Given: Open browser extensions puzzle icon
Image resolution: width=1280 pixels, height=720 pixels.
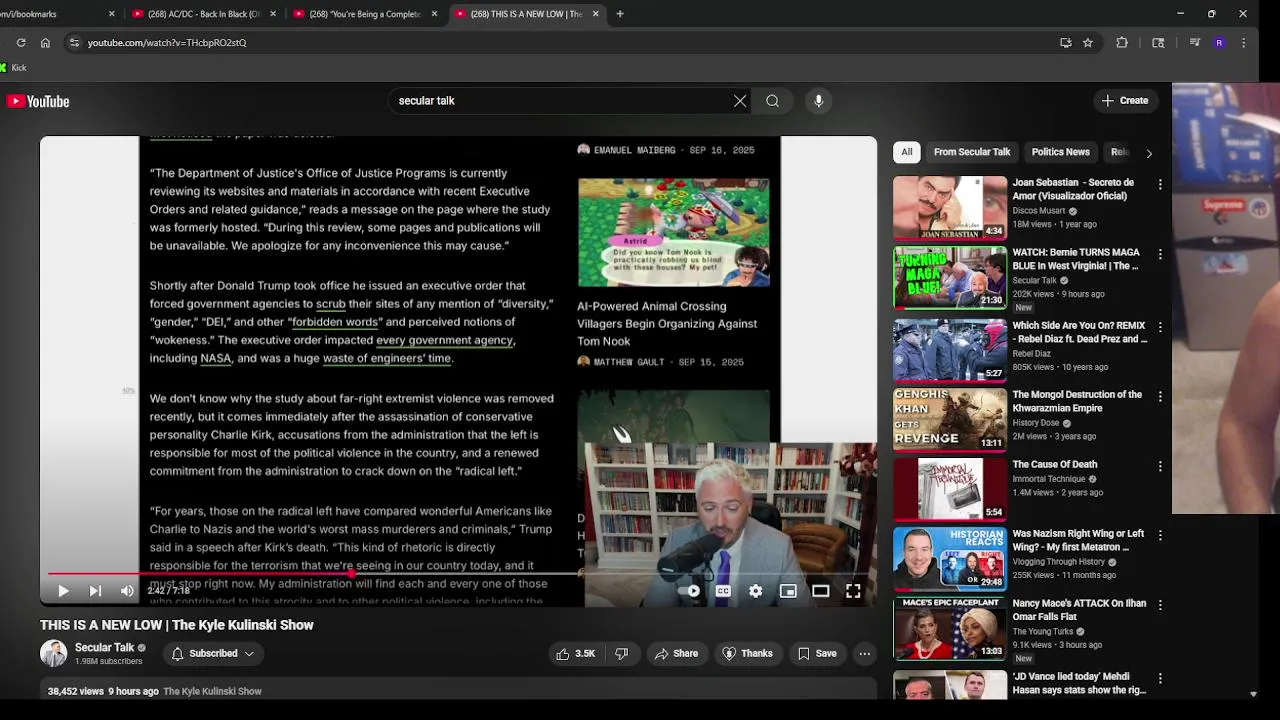Looking at the screenshot, I should coord(1122,43).
